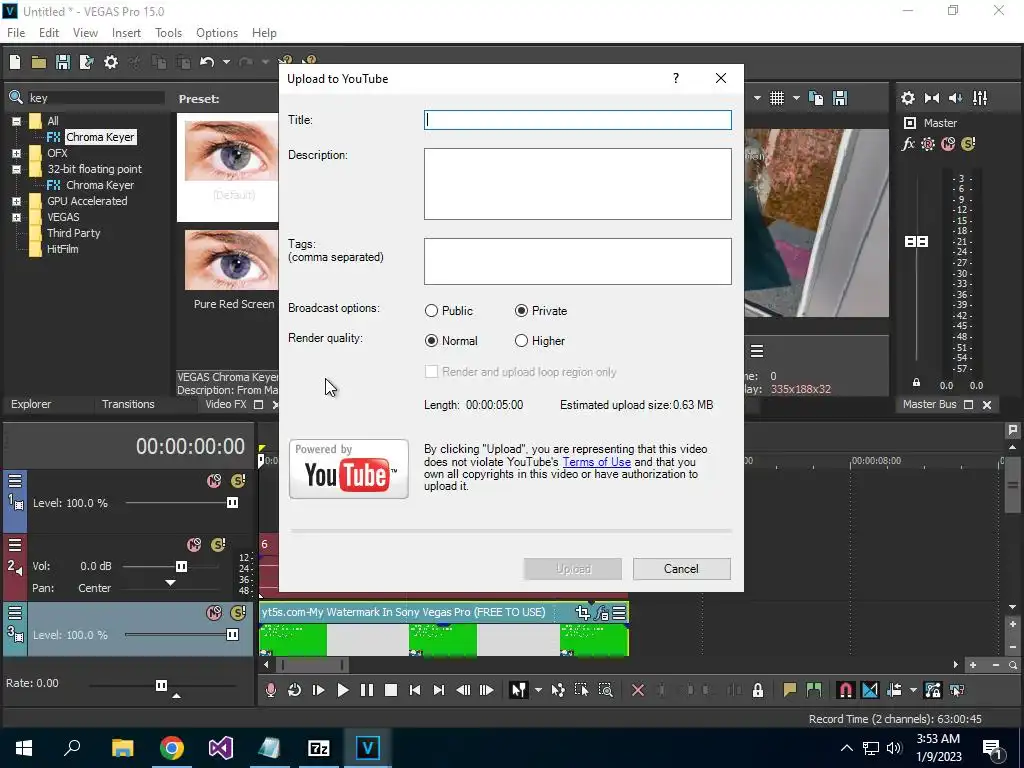Click the Open folder icon in toolbar
The width and height of the screenshot is (1024, 768).
click(x=39, y=62)
